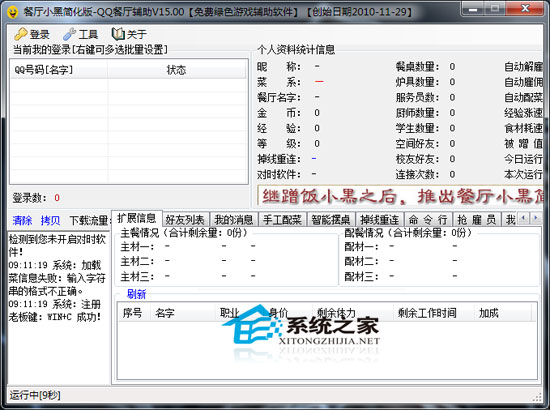Click the 配餐情况 summary heading
The width and height of the screenshot is (550, 410).
click(408, 233)
